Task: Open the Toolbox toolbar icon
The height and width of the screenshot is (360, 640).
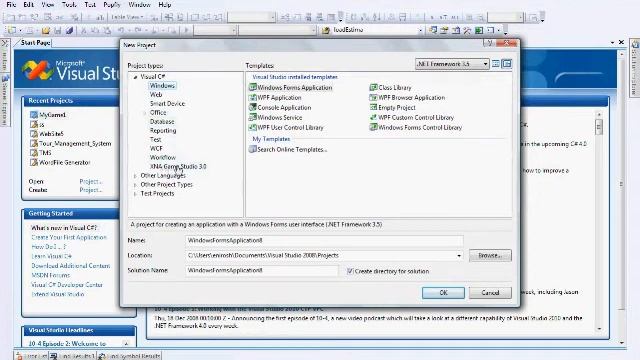Action: (x=467, y=30)
